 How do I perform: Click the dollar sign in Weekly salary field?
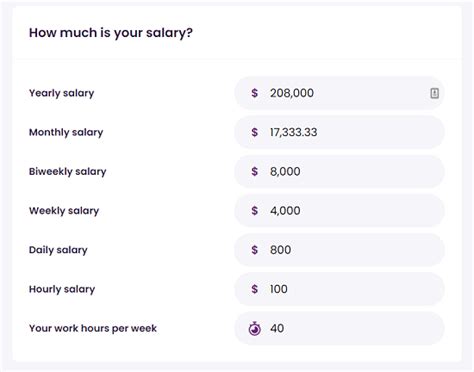click(255, 211)
